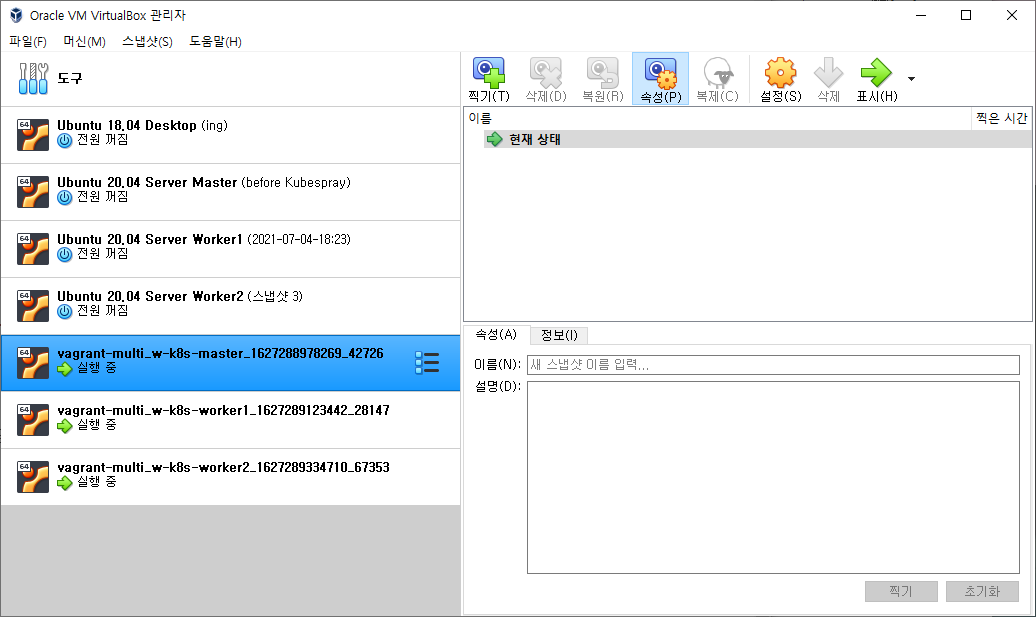The image size is (1036, 617).
Task: Maximize the VirtualBox Manager window
Action: click(966, 15)
